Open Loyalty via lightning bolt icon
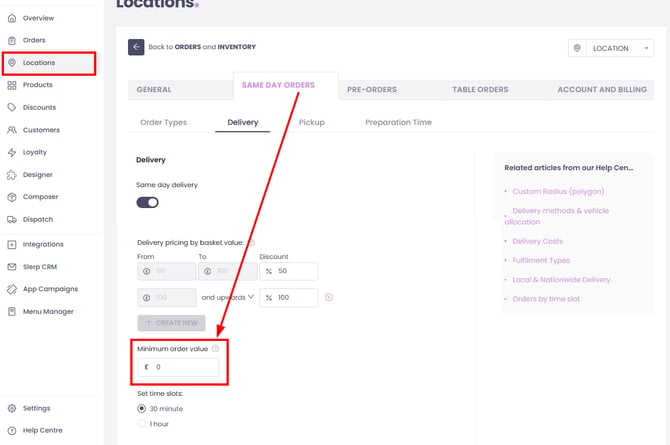The width and height of the screenshot is (670, 445). pyautogui.click(x=12, y=152)
